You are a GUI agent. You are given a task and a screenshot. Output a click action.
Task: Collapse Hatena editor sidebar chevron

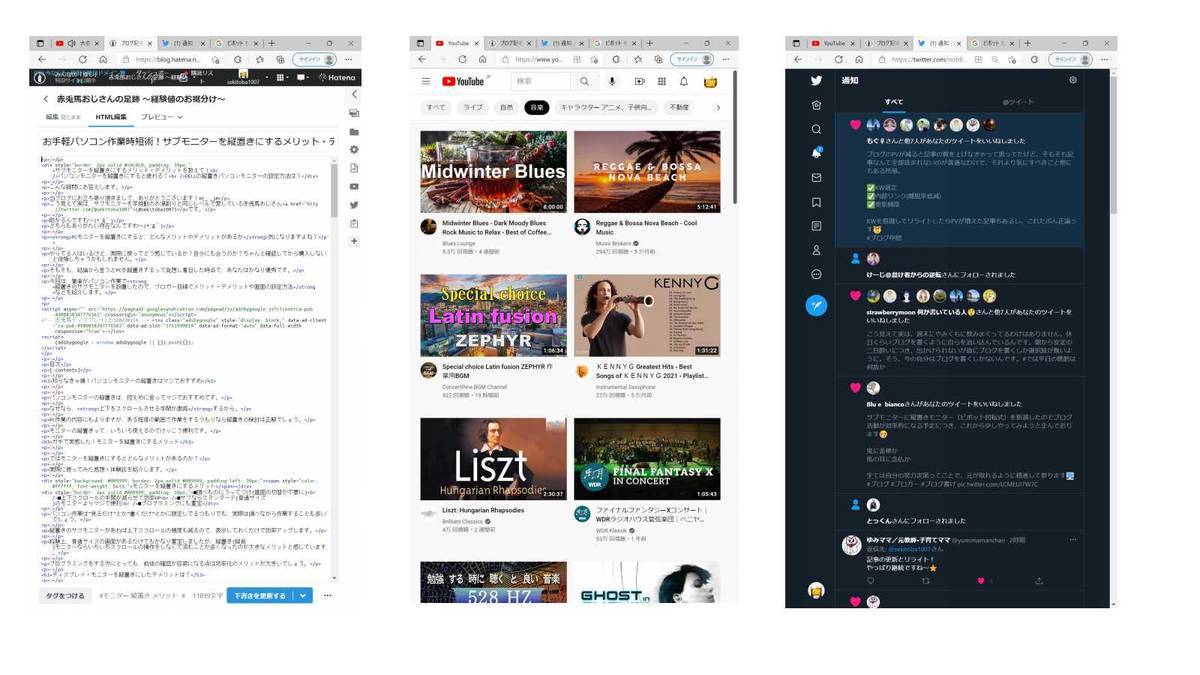pyautogui.click(x=354, y=95)
